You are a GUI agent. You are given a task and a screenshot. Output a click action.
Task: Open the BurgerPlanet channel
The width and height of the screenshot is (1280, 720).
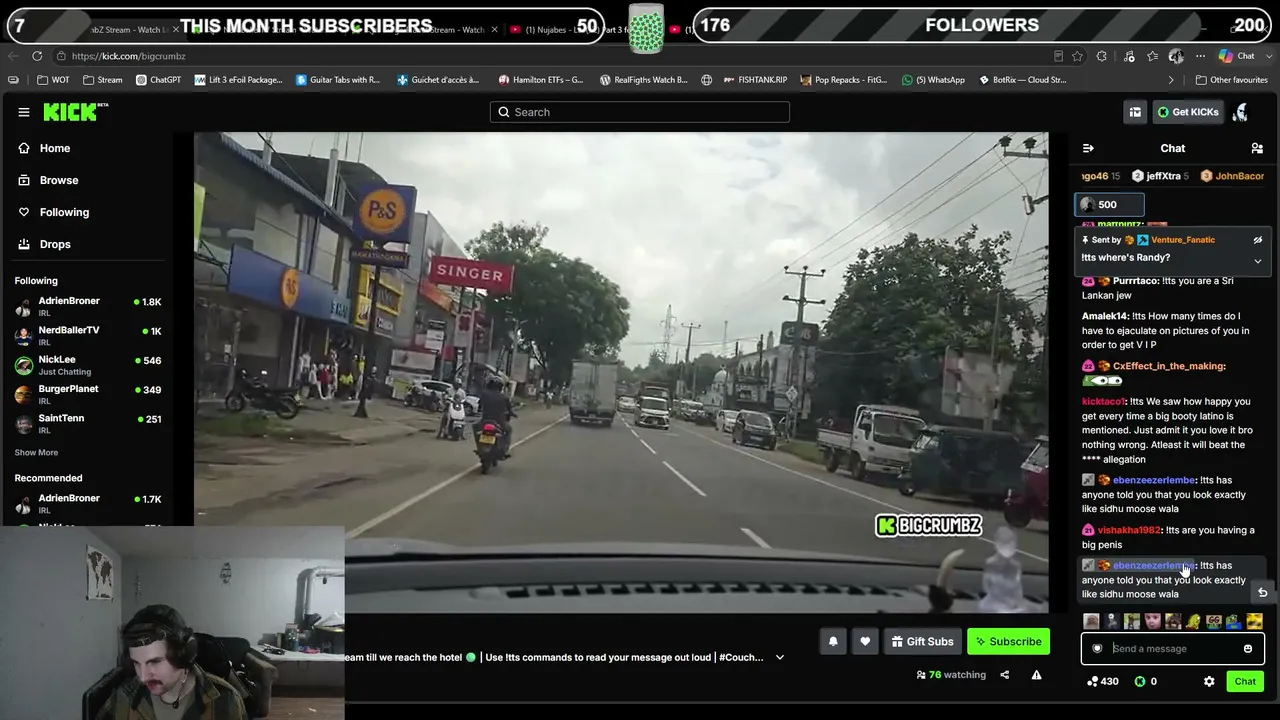(88, 394)
